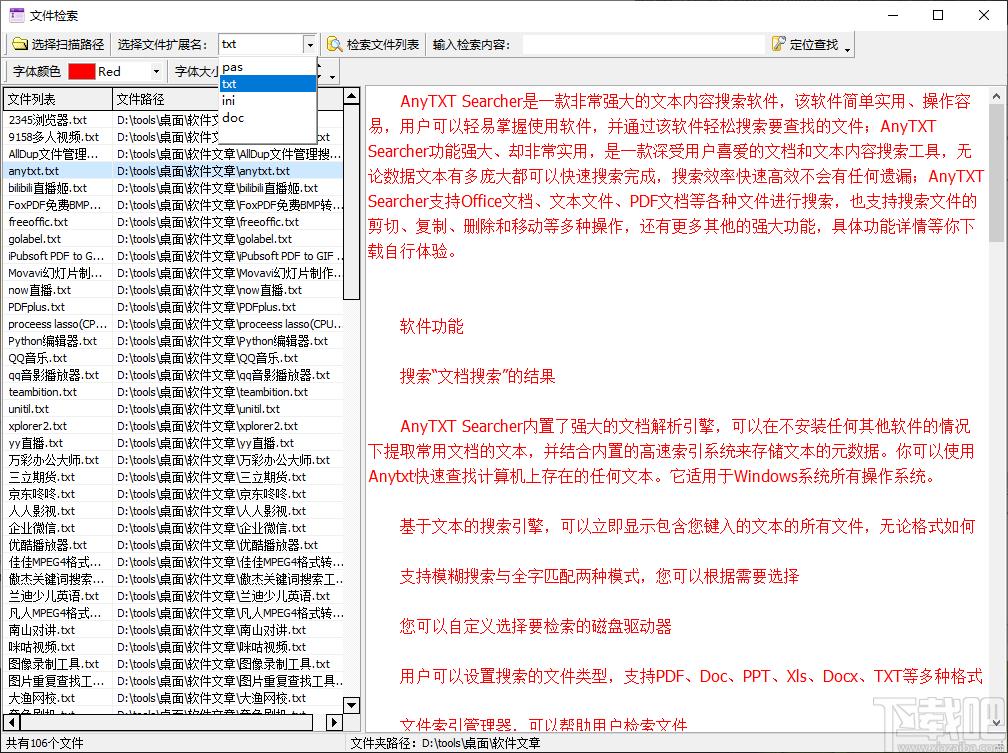Click the file list vertical scrollbar thumb
This screenshot has width=1008, height=753.
[x=351, y=203]
